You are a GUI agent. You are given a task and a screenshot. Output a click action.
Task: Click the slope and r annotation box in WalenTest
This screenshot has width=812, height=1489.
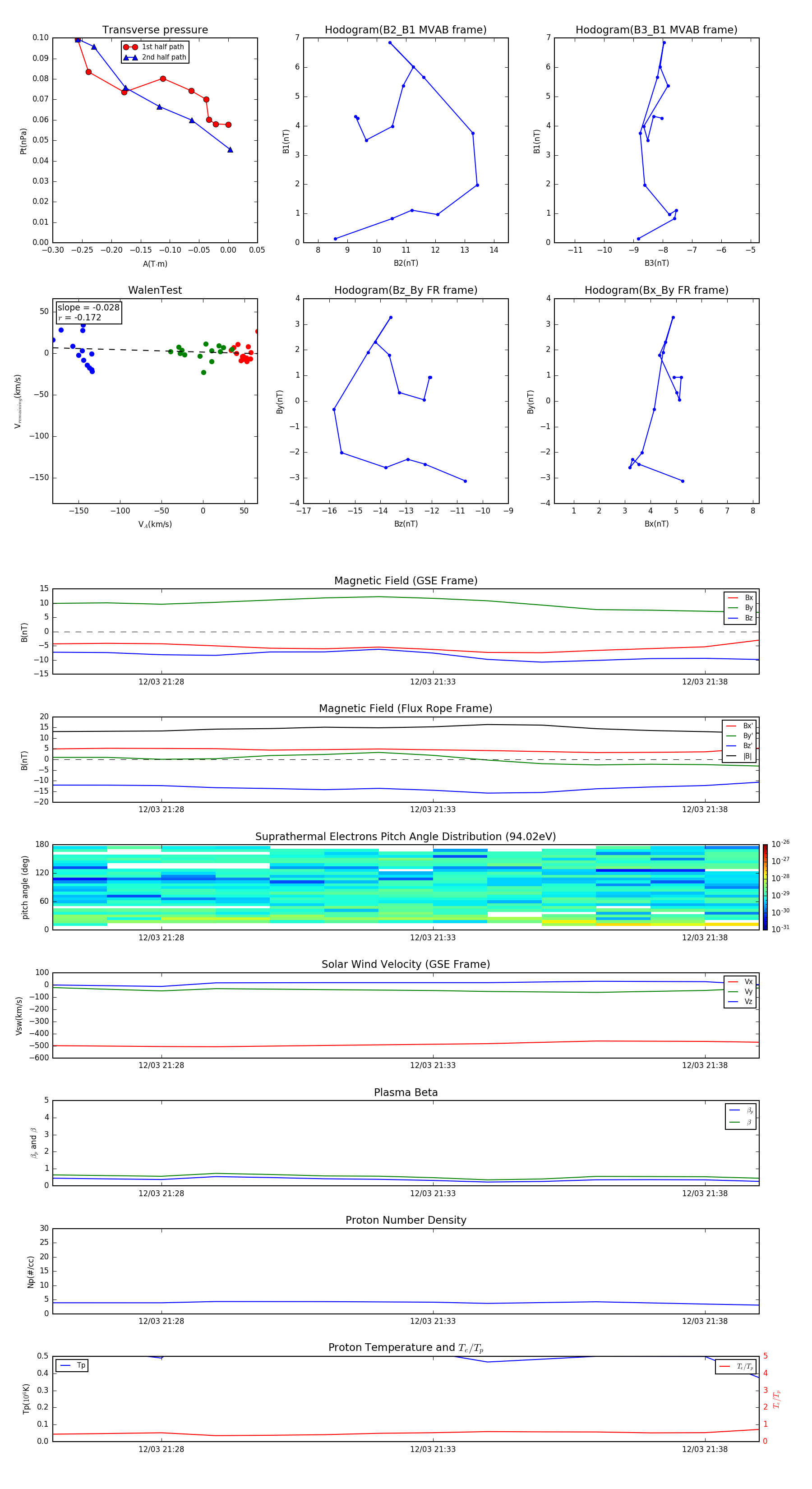click(x=88, y=312)
